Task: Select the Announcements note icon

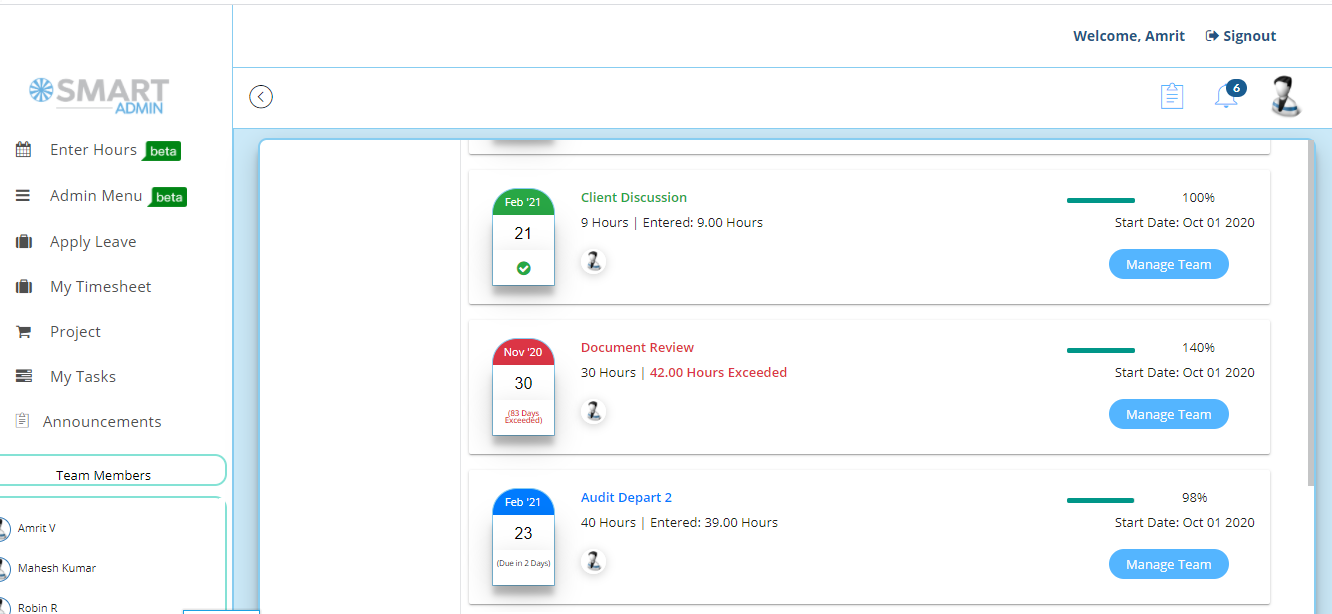Action: click(x=22, y=420)
